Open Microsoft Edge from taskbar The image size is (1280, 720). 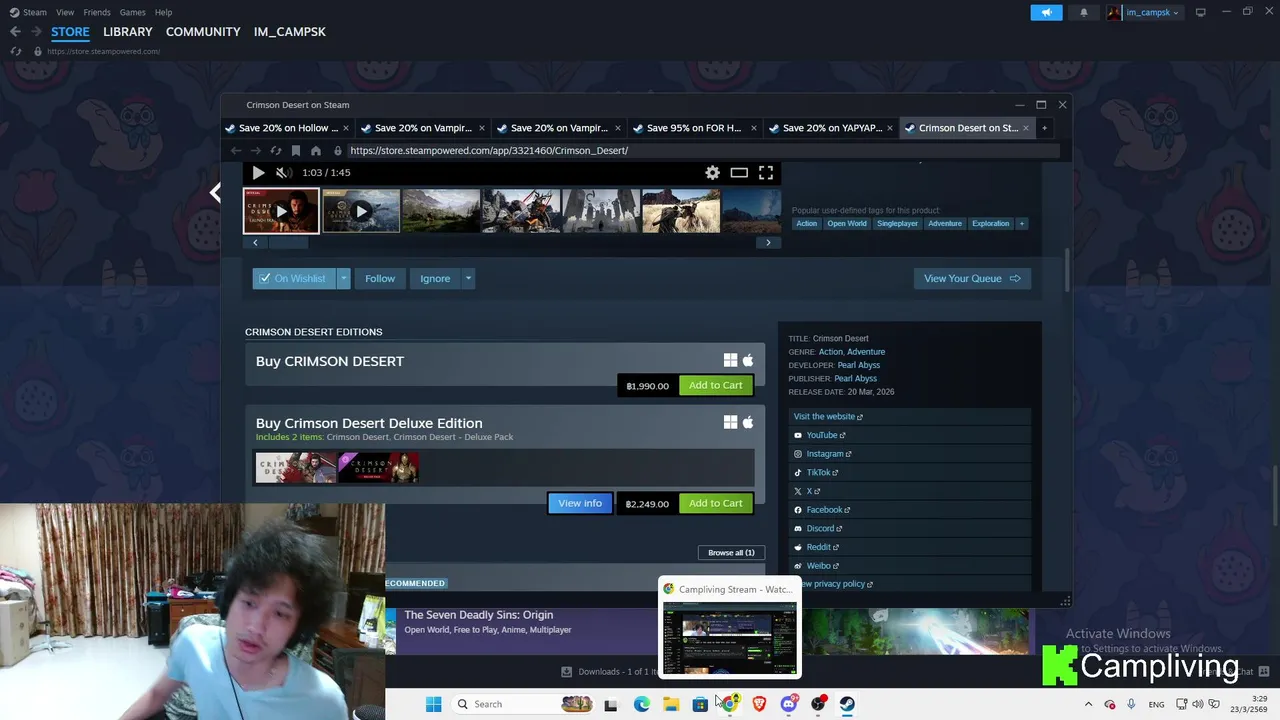642,704
